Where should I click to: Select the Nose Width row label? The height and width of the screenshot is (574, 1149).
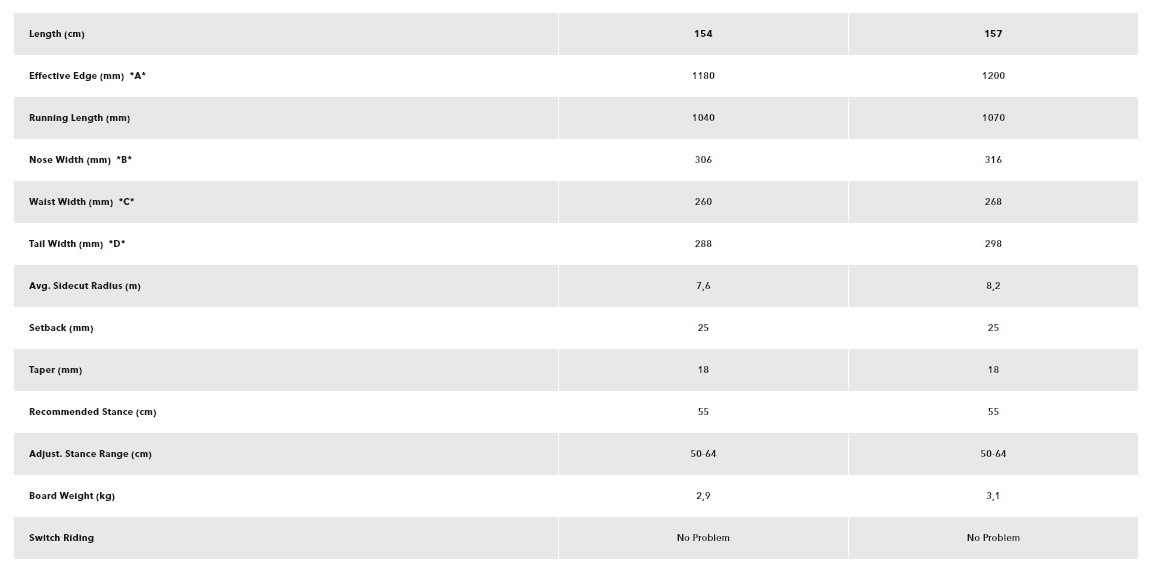pyautogui.click(x=80, y=160)
